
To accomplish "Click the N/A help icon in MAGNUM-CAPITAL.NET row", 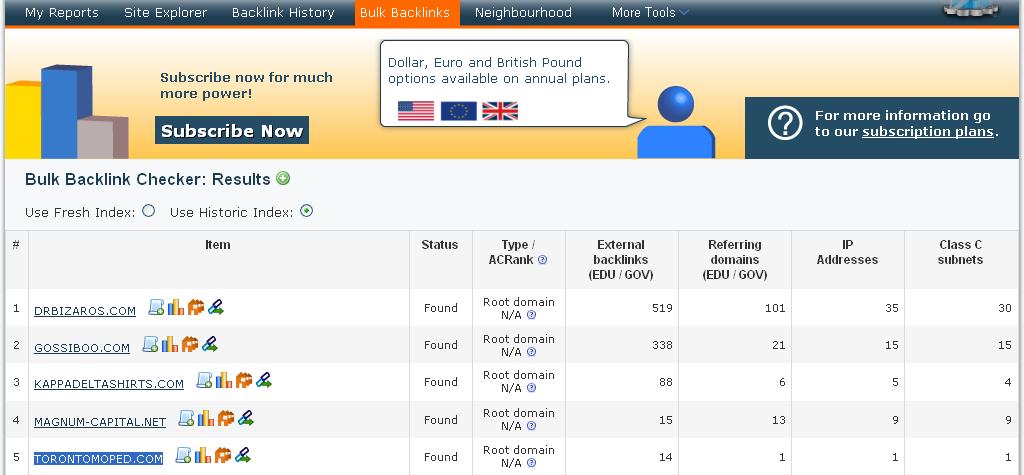I will 531,426.
